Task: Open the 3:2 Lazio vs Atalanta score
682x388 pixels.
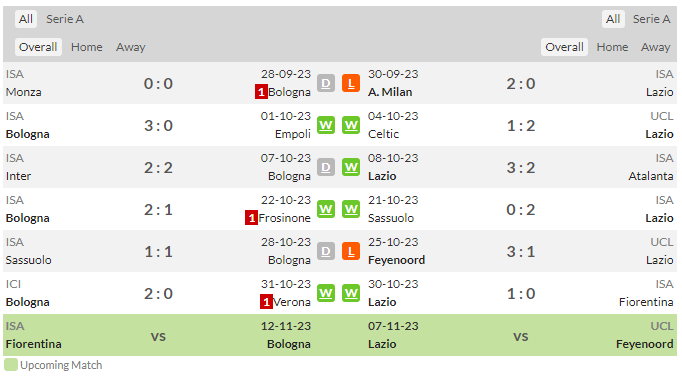Action: click(521, 167)
